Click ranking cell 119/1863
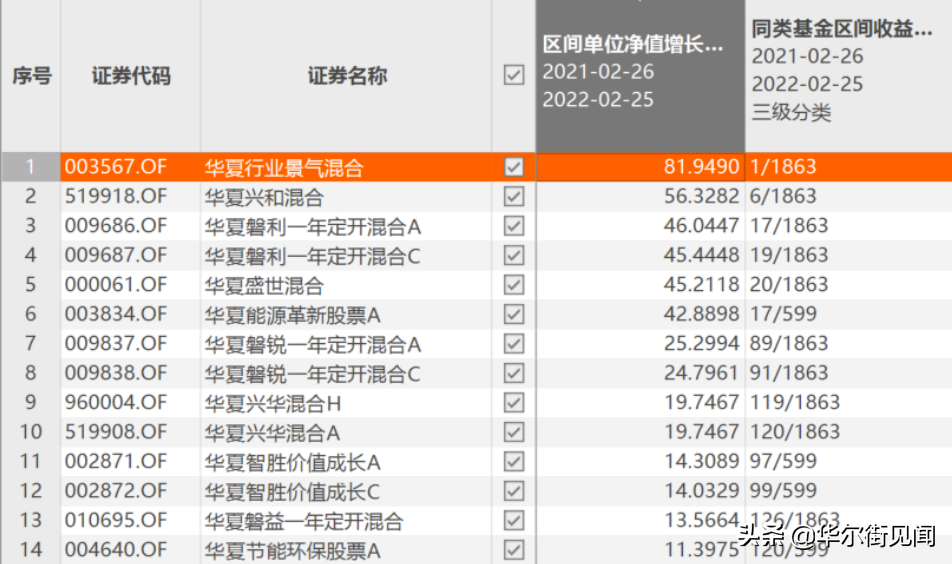 [x=795, y=403]
